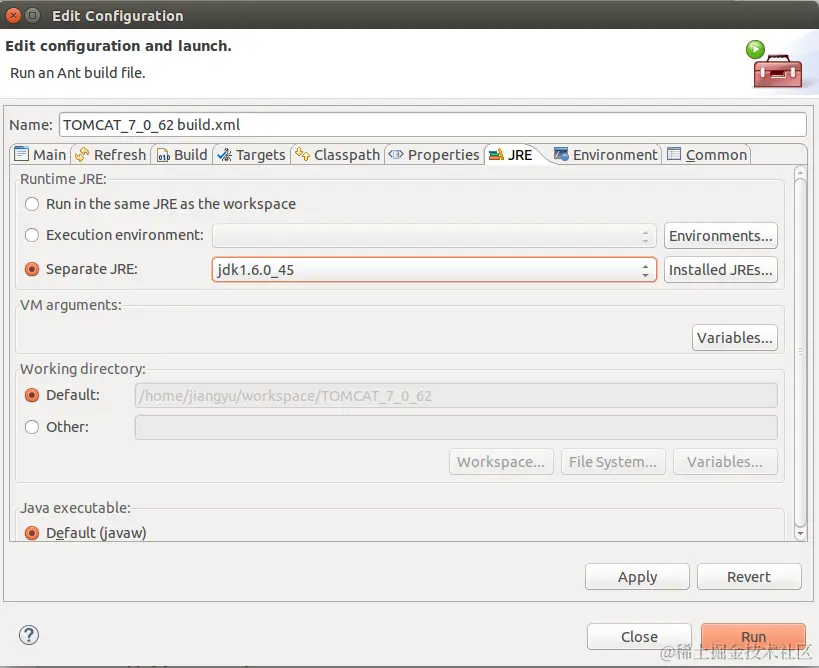This screenshot has height=668, width=819.
Task: Select Default (javaw) Java executable
Action: pyautogui.click(x=32, y=533)
